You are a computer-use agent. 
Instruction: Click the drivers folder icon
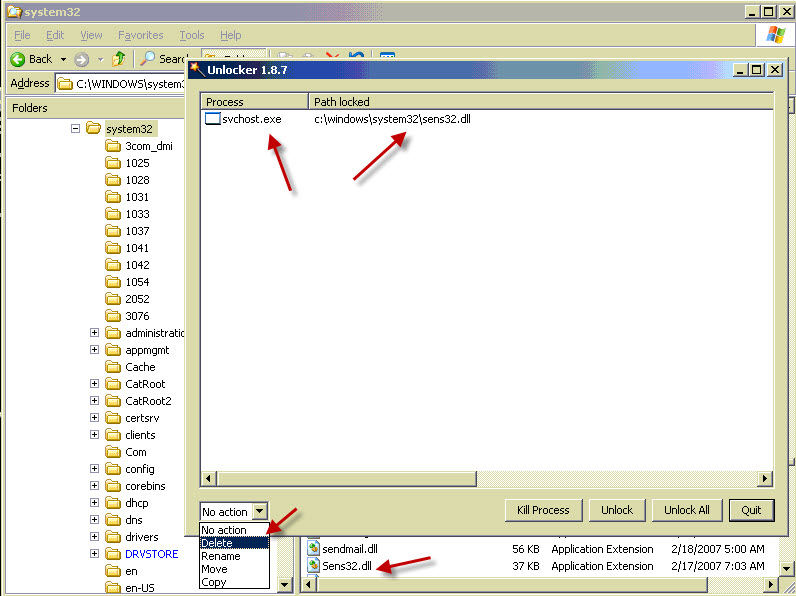[x=113, y=537]
